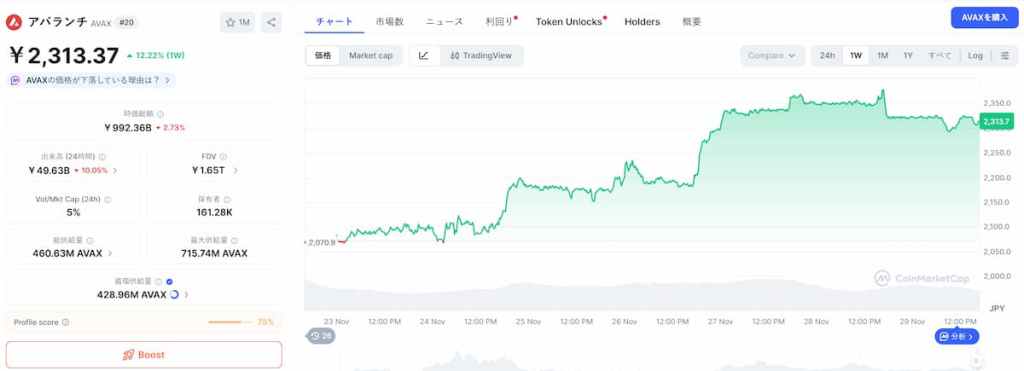
Task: Click the range selector right handle
Action: (976, 360)
